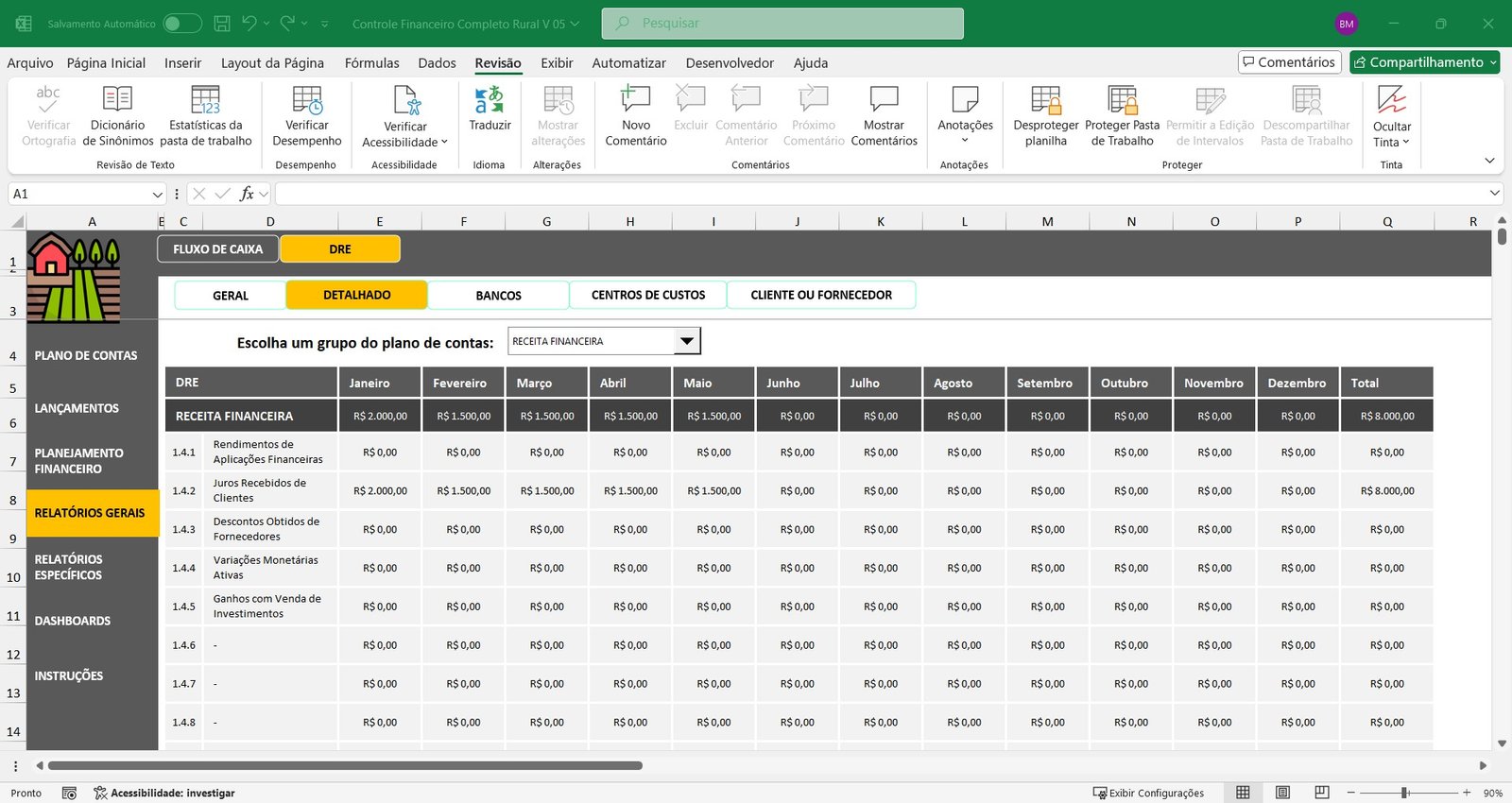Click Proteger Pasta de Trabalho icon

click(1122, 100)
